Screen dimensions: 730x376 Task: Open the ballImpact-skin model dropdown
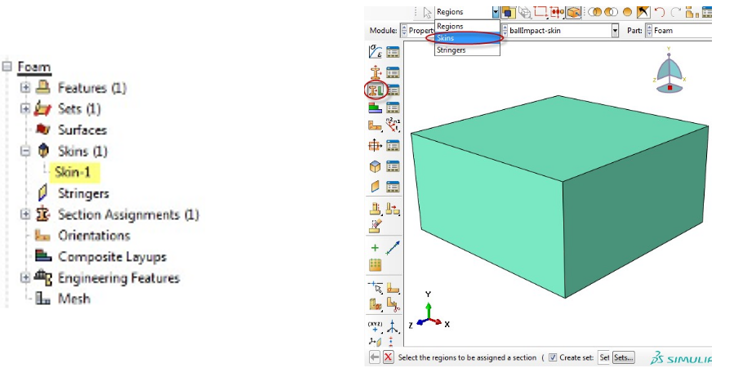[x=615, y=31]
